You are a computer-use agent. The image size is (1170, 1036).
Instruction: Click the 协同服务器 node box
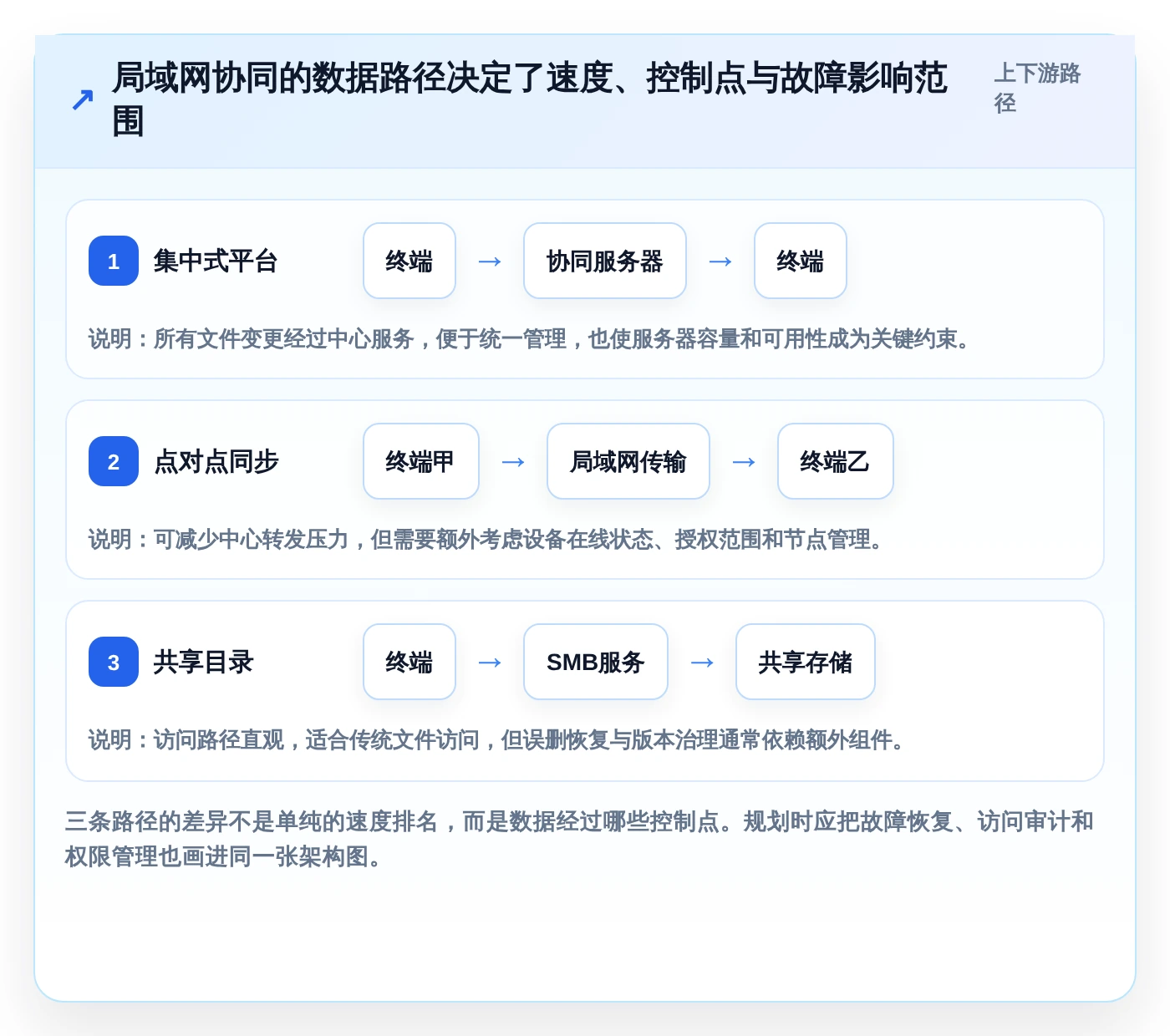[x=605, y=261]
